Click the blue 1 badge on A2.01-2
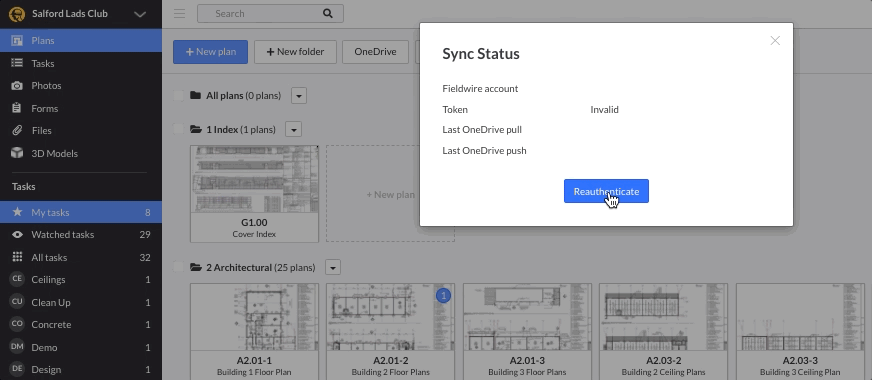872x380 pixels. (443, 296)
